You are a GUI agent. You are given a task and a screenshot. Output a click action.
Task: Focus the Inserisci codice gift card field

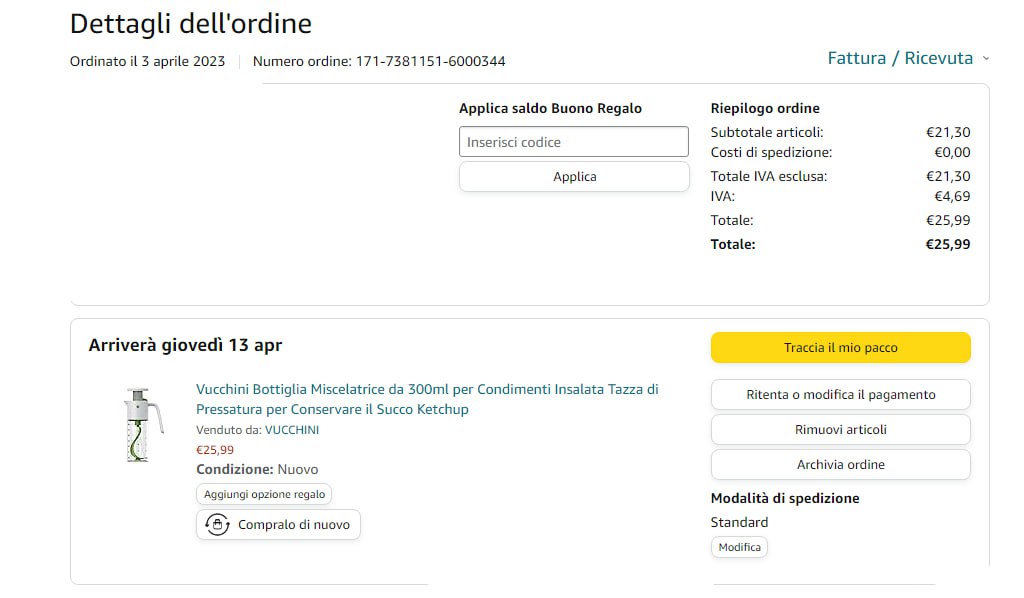574,142
